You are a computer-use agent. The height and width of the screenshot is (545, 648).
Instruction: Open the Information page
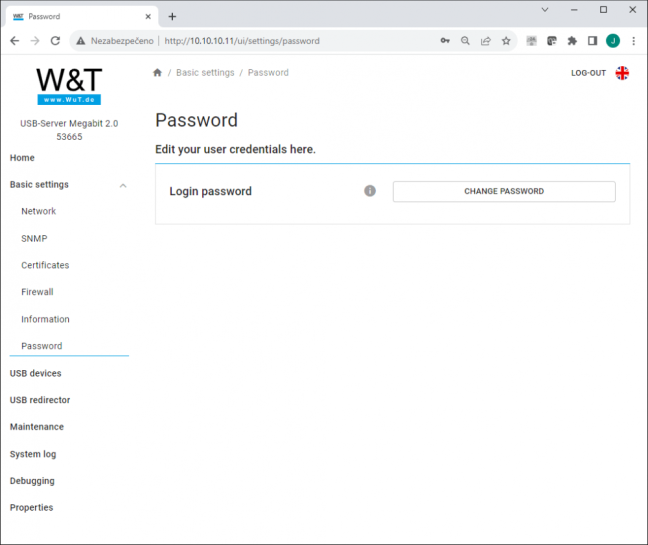[45, 319]
